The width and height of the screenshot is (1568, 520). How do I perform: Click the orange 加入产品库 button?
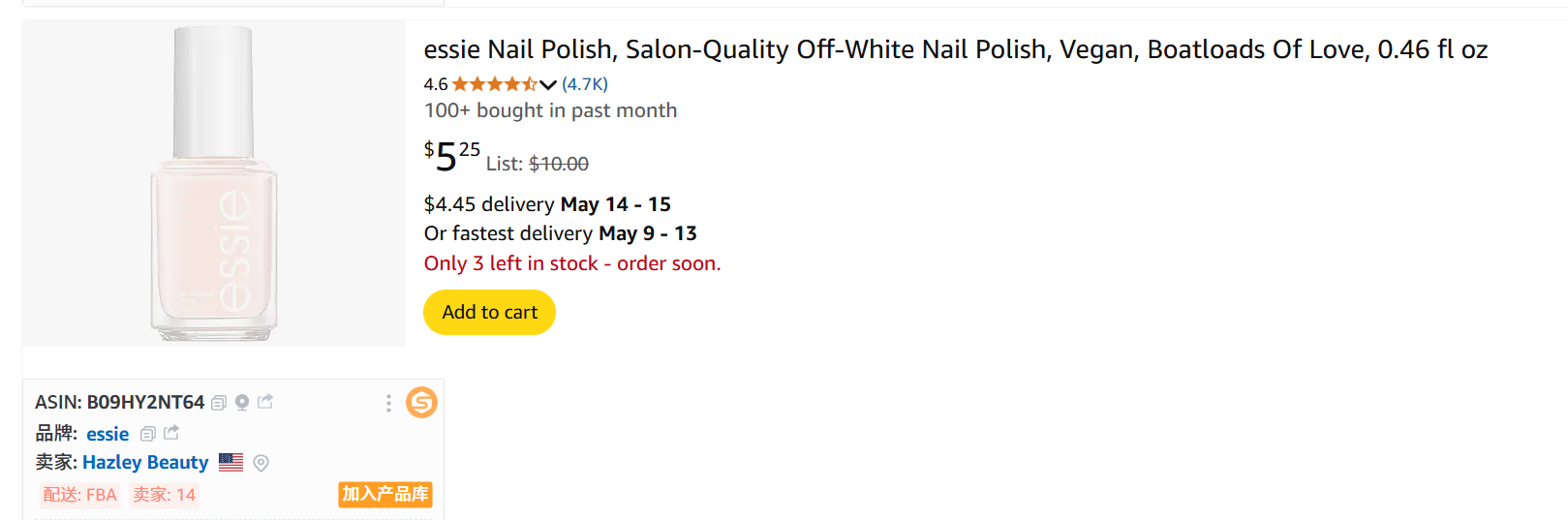tap(384, 494)
